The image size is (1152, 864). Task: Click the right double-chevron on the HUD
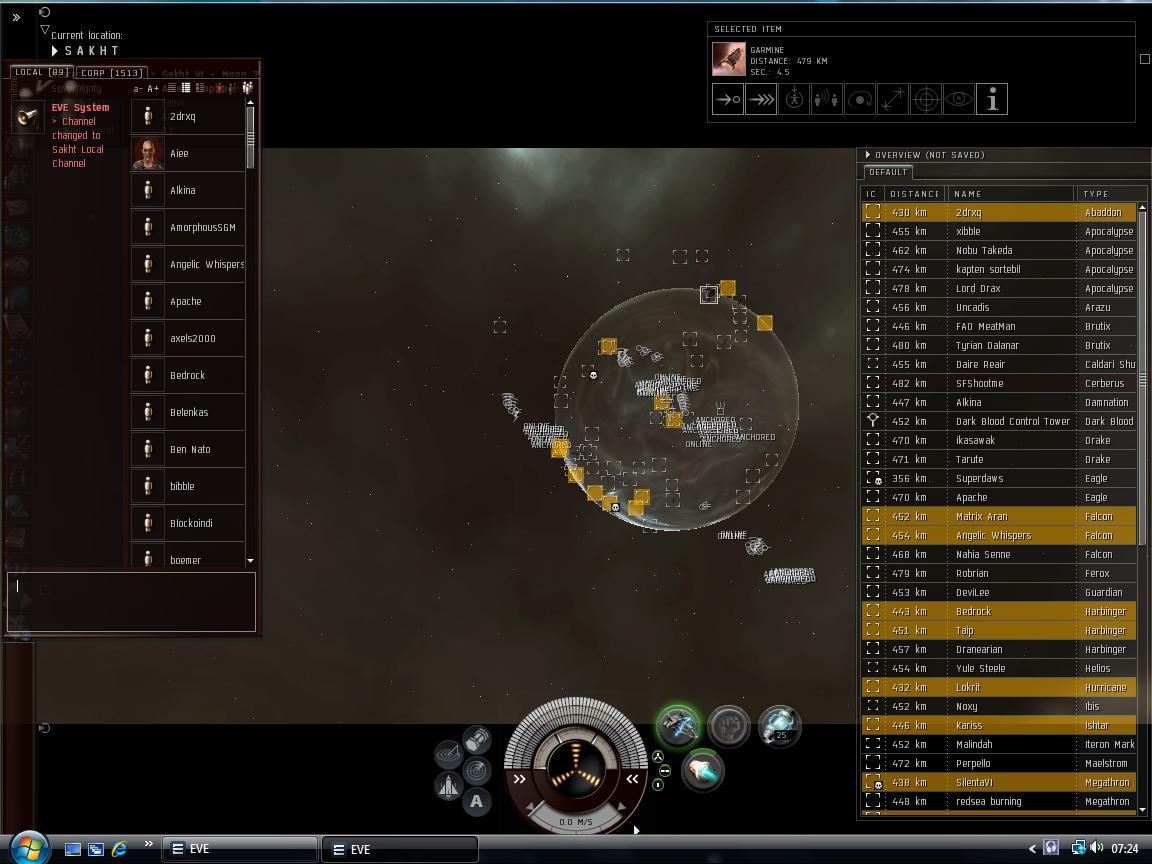[632, 779]
